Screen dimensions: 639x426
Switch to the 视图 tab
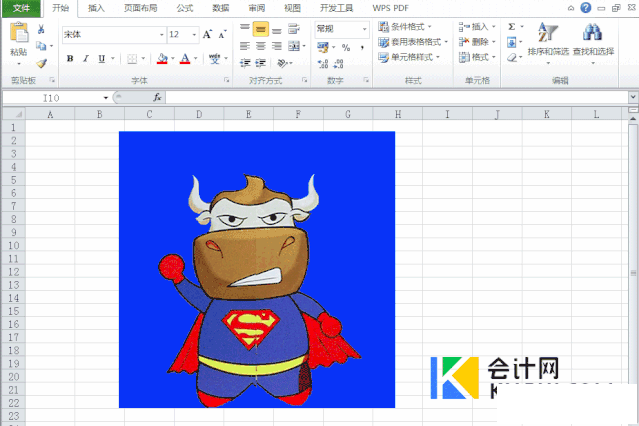292,8
